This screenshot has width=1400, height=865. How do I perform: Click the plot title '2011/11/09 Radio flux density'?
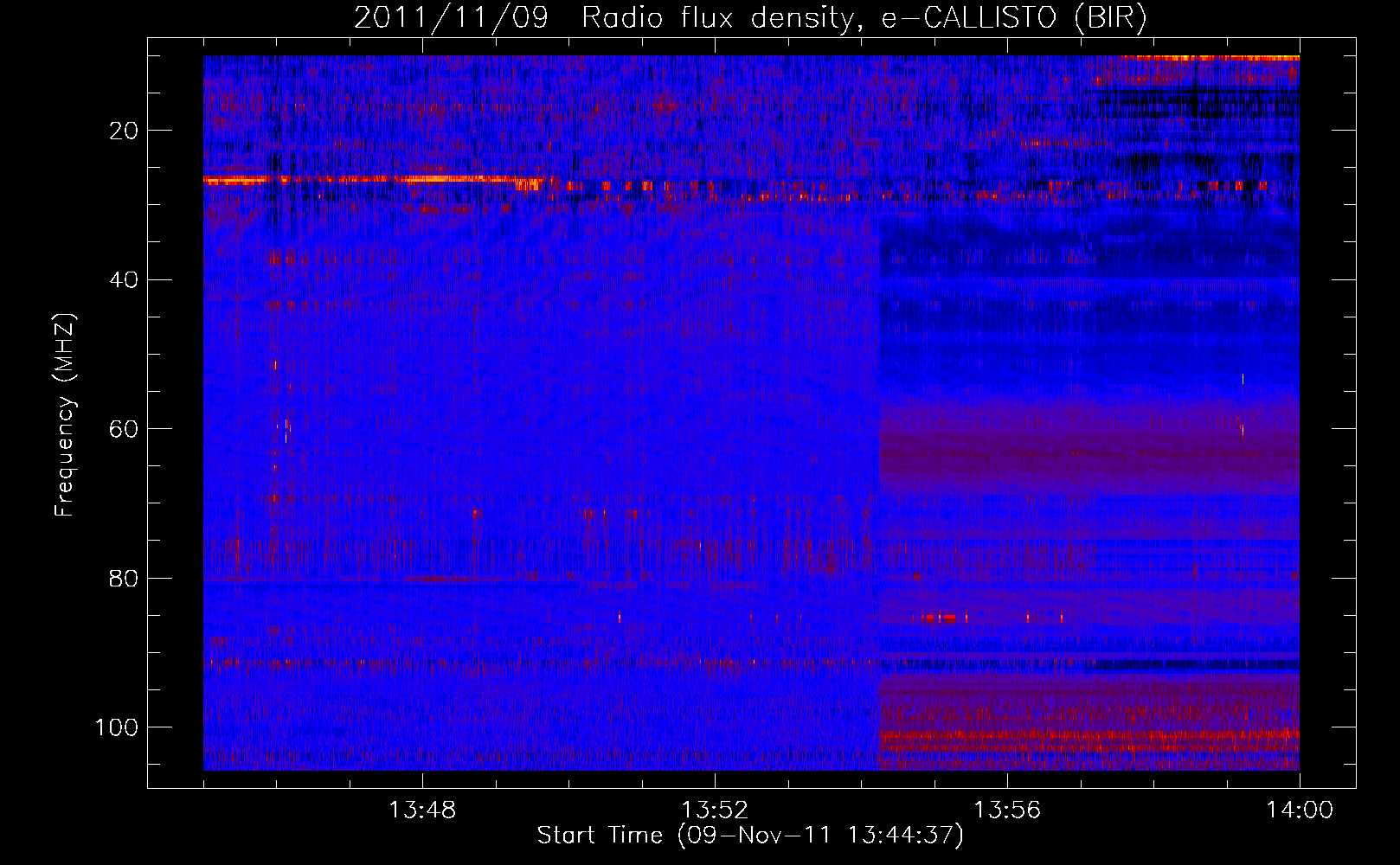point(750,18)
